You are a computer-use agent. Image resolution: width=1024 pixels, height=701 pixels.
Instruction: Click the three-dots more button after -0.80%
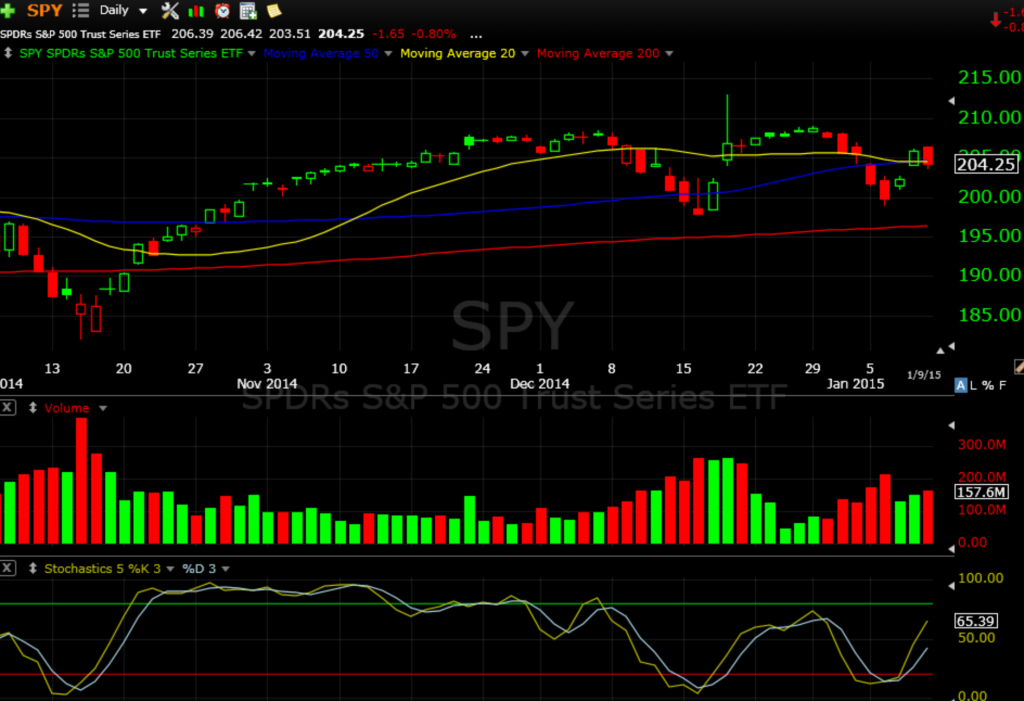coord(476,35)
